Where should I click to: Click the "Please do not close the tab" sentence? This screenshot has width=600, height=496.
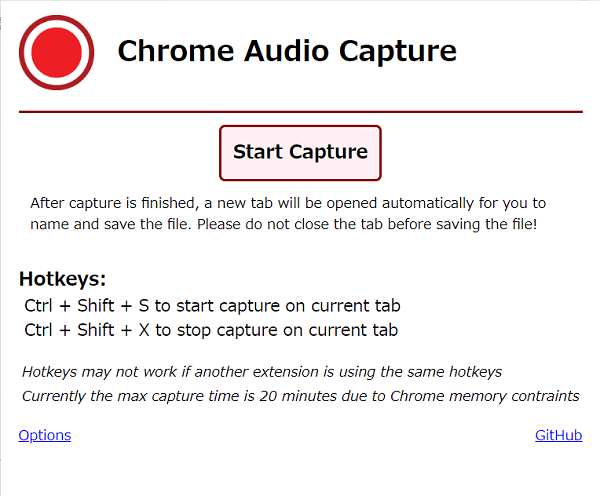[x=367, y=224]
